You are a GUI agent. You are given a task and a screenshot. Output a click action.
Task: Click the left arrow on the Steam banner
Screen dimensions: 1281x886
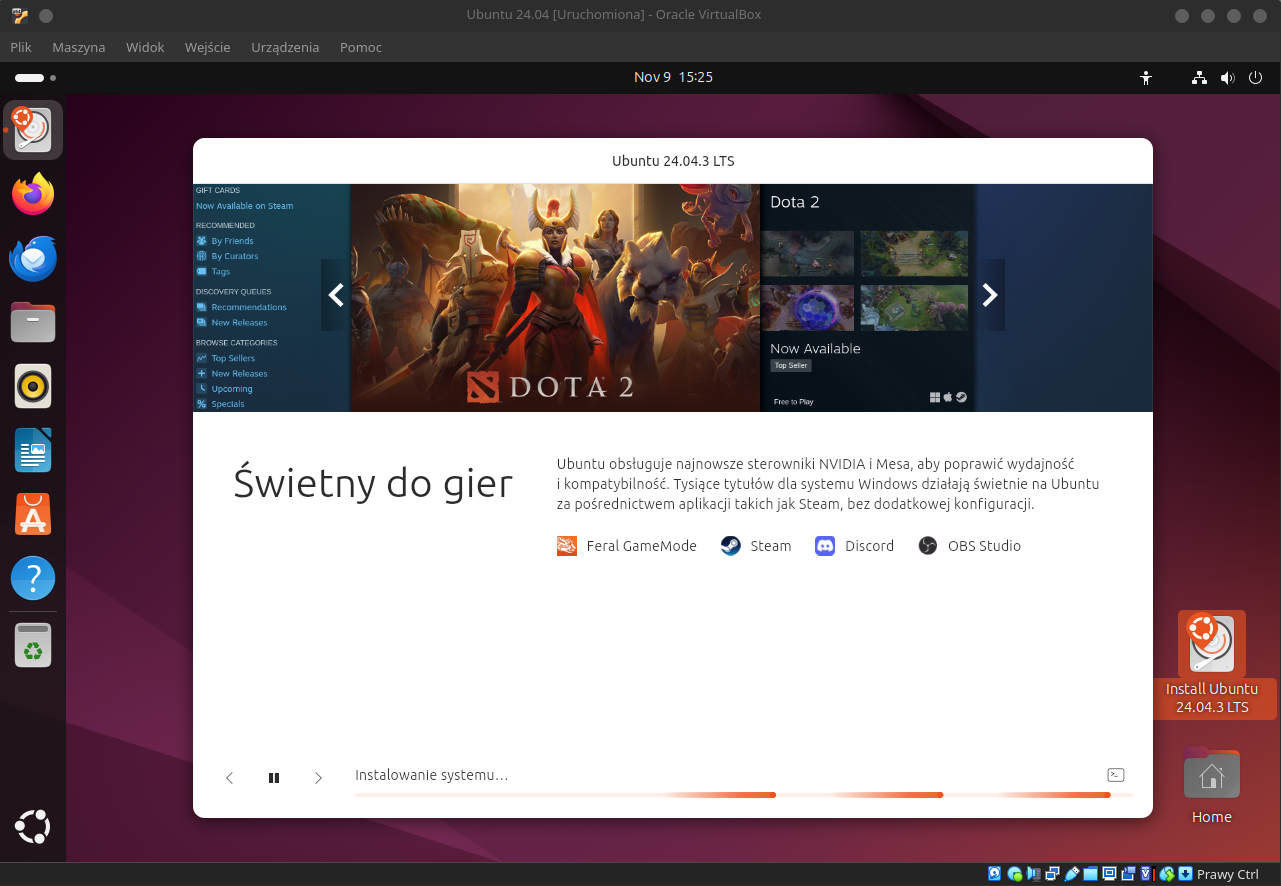(336, 295)
